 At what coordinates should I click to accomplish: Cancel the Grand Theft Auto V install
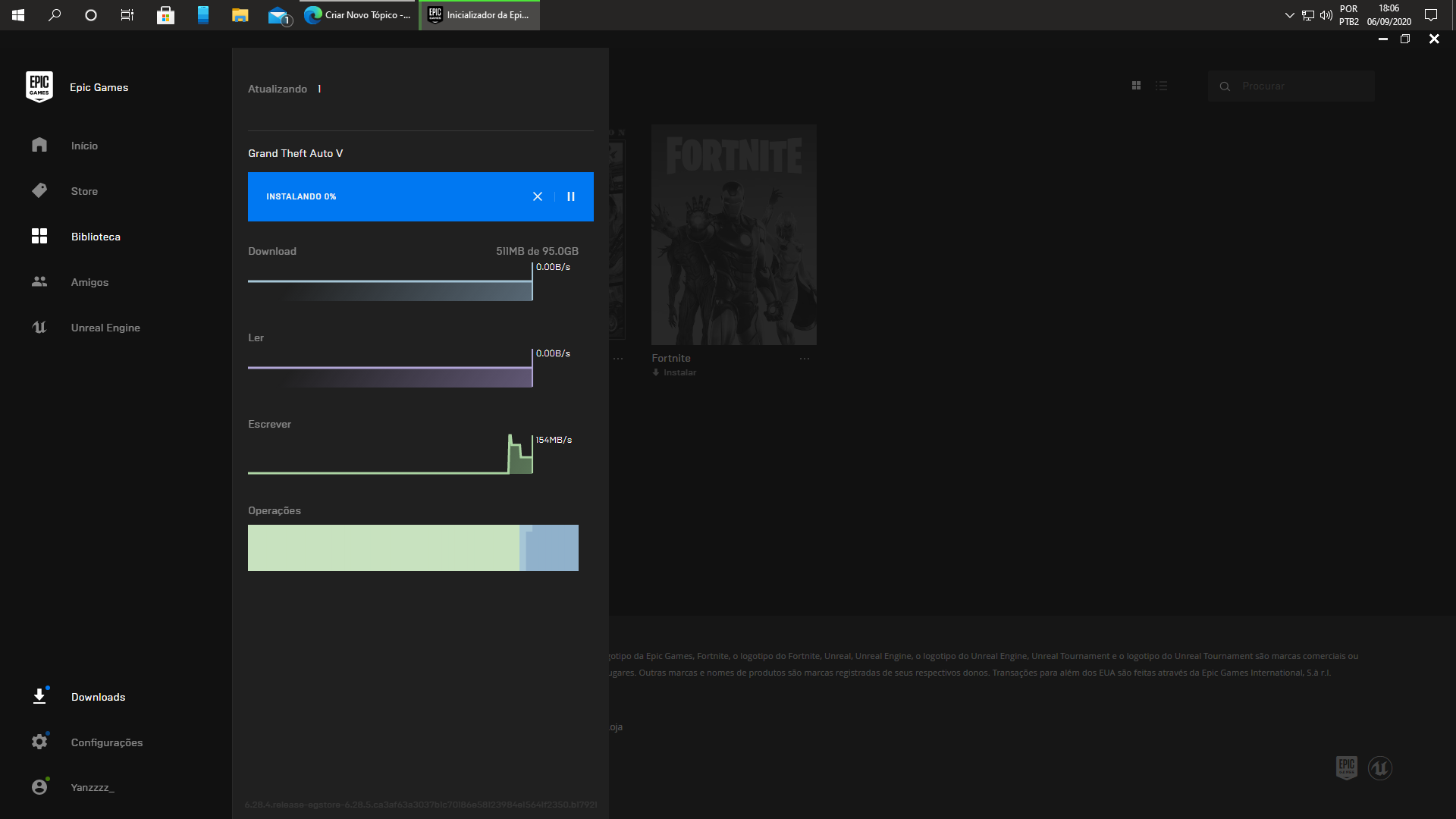[x=538, y=196]
